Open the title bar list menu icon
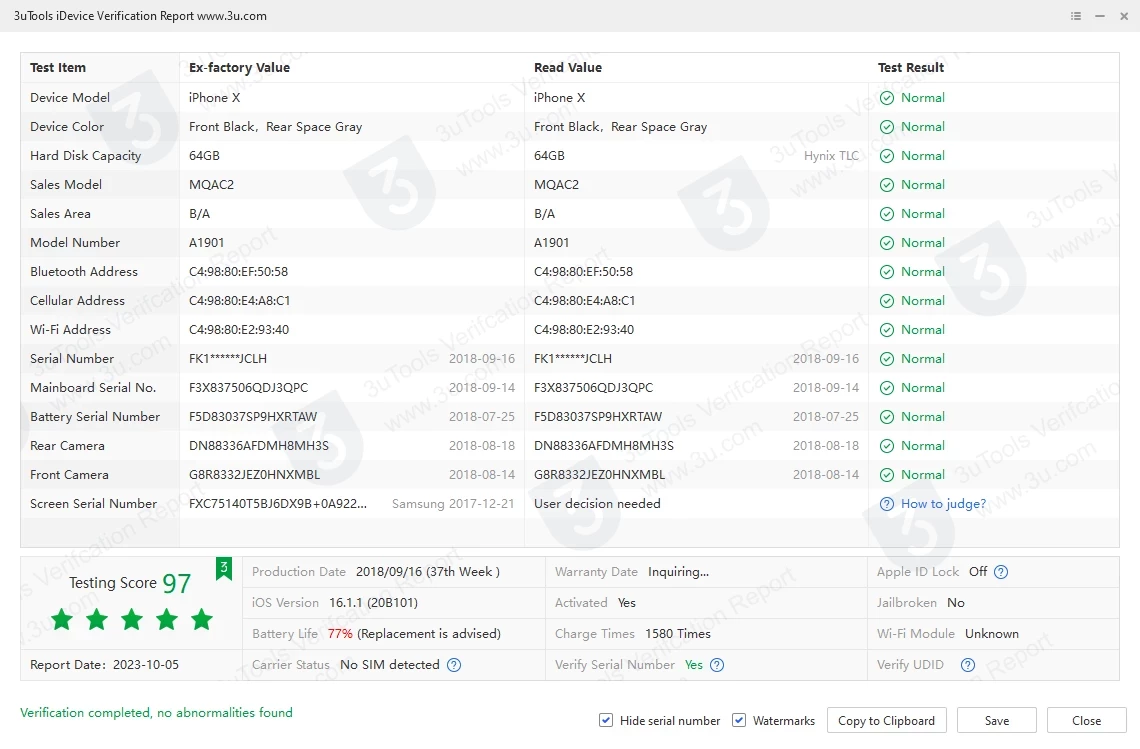The image size is (1140, 749). tap(1076, 16)
